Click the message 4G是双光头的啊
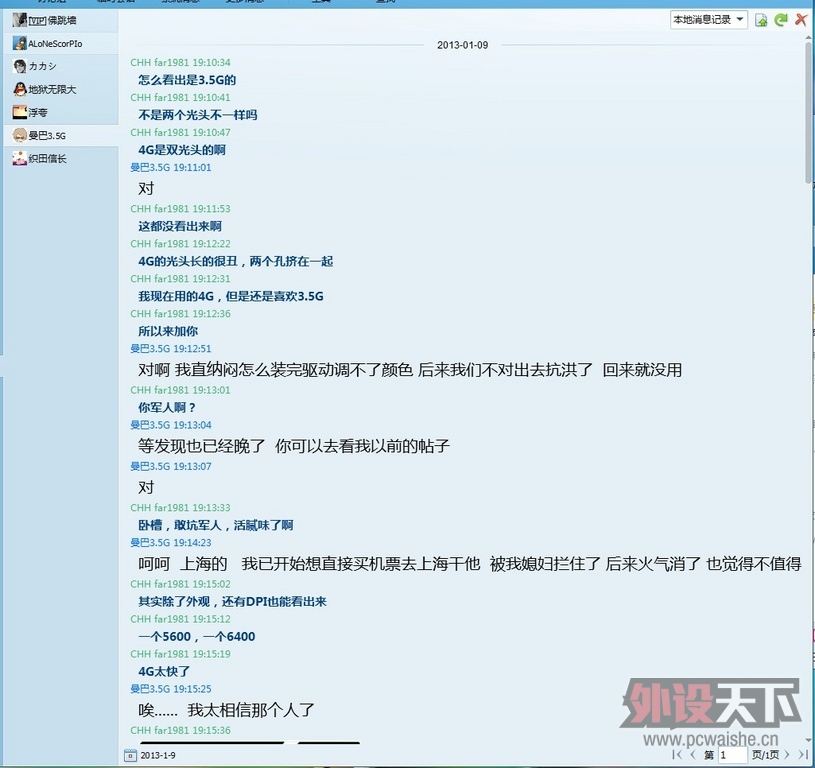Screen dimensions: 815x768 tap(182, 150)
